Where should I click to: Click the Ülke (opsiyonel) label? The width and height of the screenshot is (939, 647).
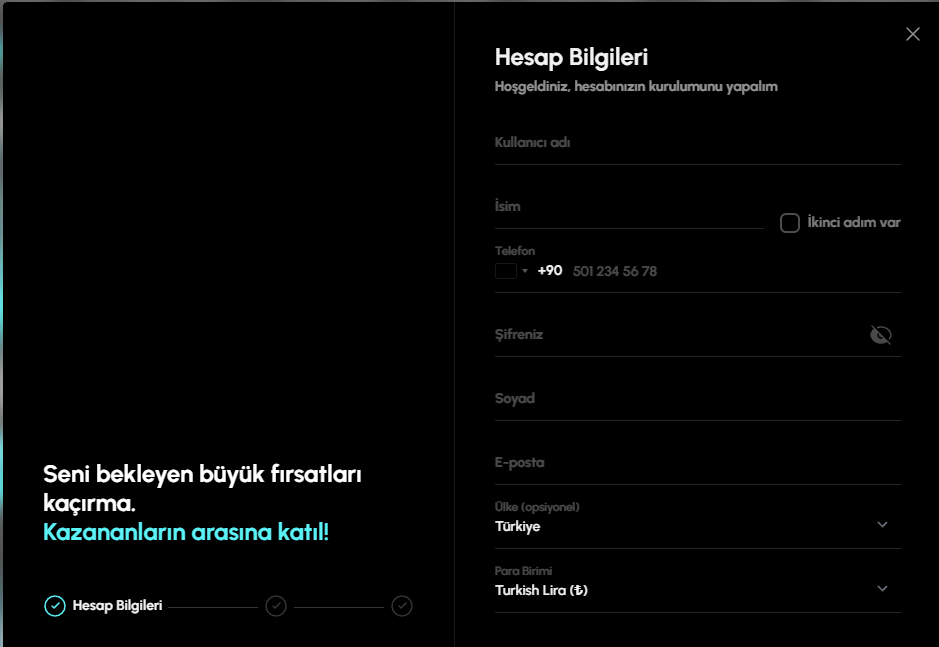click(537, 507)
